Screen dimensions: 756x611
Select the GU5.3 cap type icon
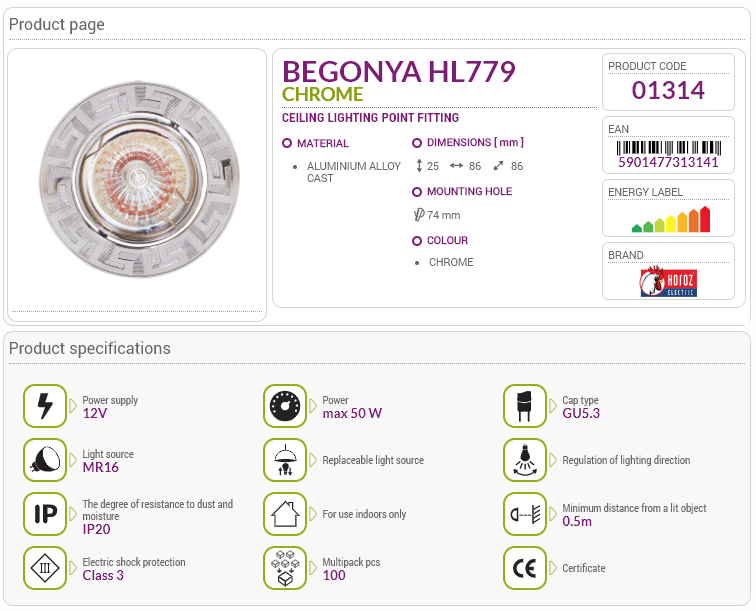point(525,406)
